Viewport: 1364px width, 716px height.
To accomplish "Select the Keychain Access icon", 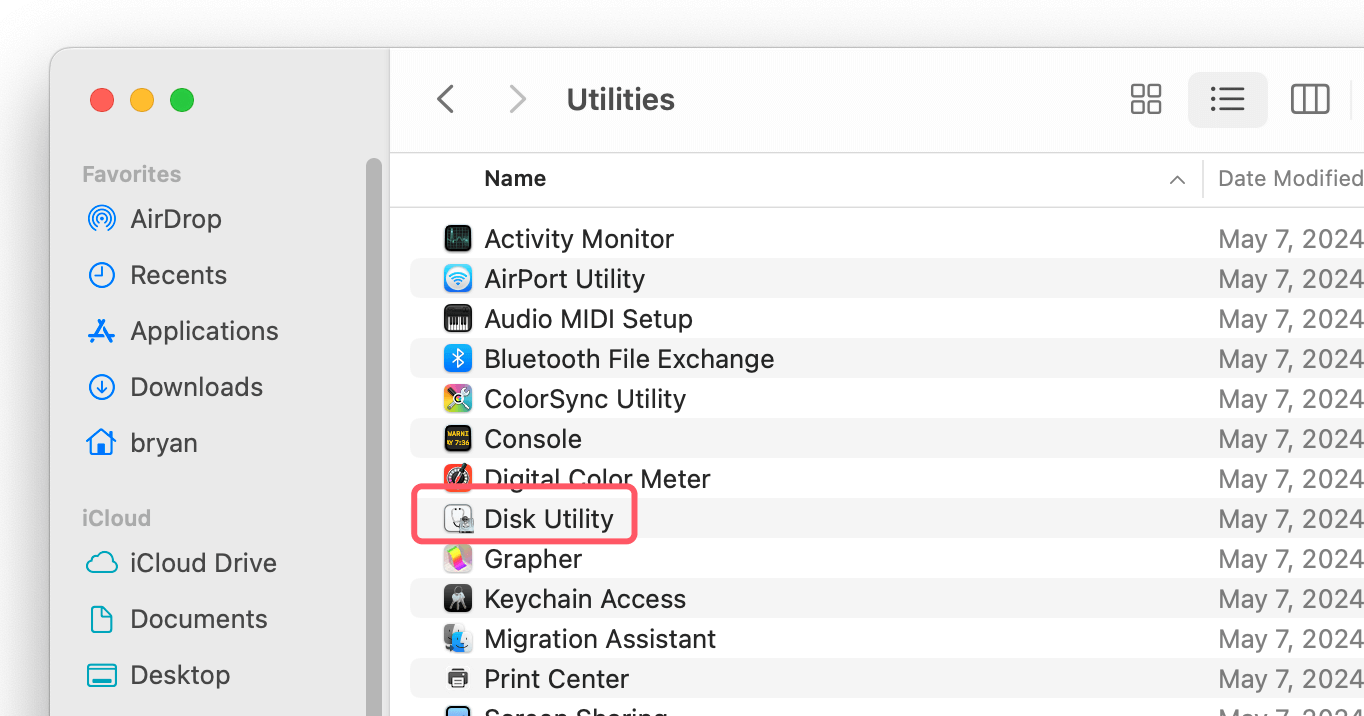I will (x=457, y=598).
